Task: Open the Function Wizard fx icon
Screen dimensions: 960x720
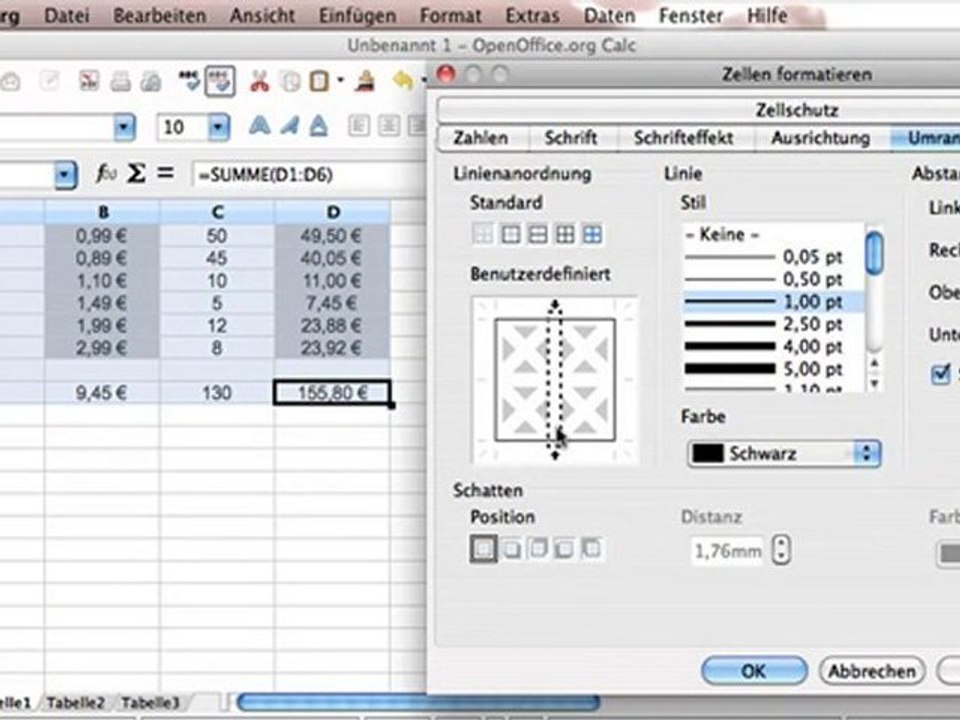Action: pos(106,174)
